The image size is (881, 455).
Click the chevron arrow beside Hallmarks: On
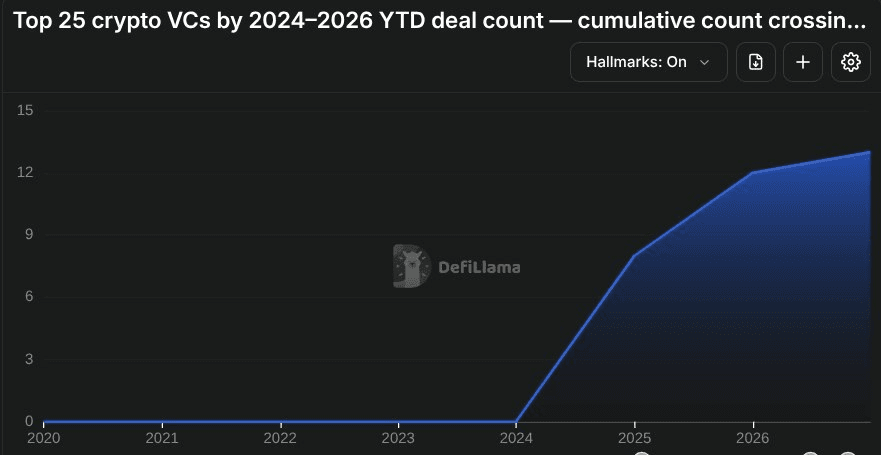tap(704, 62)
